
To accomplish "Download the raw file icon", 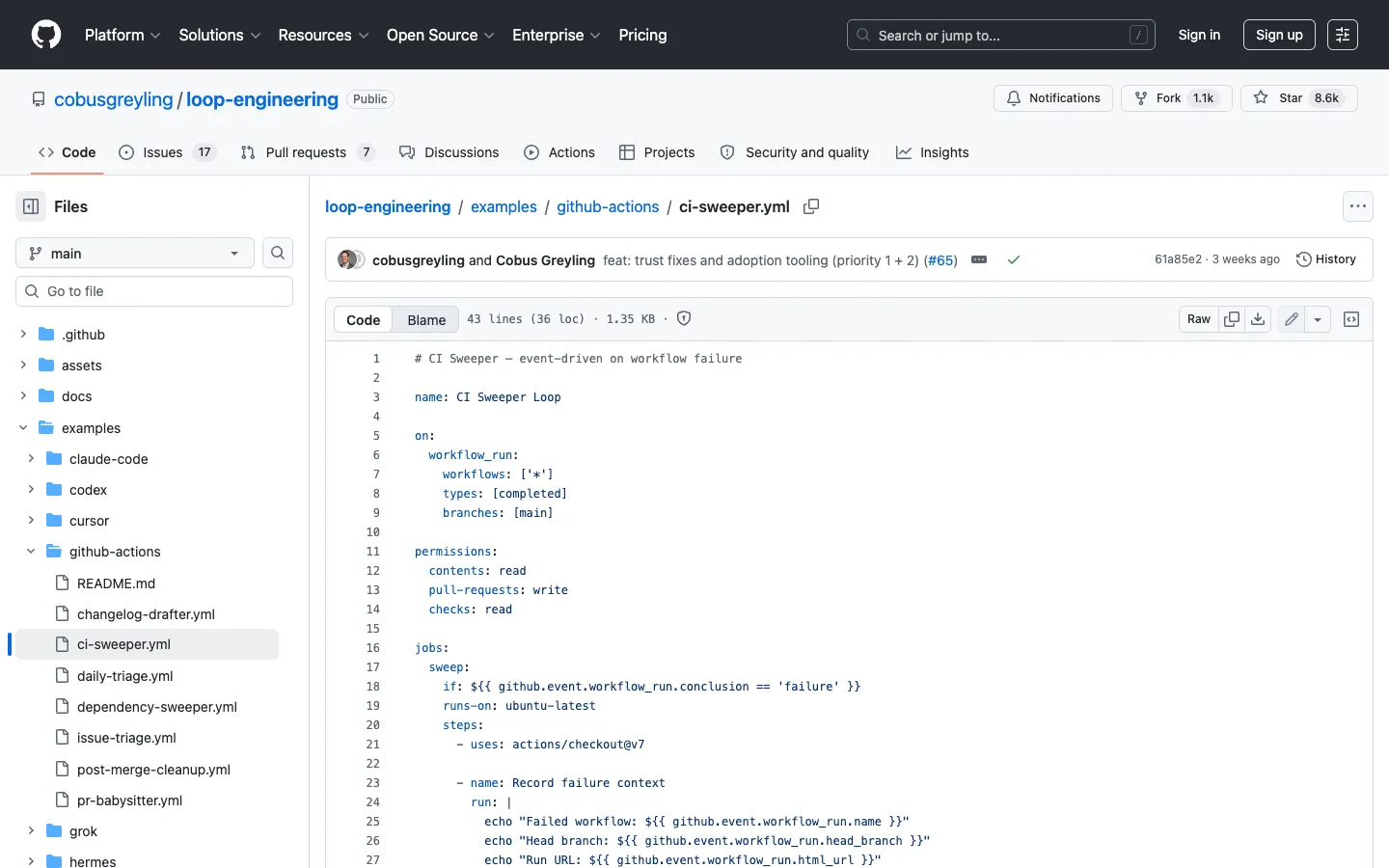I will tap(1258, 319).
